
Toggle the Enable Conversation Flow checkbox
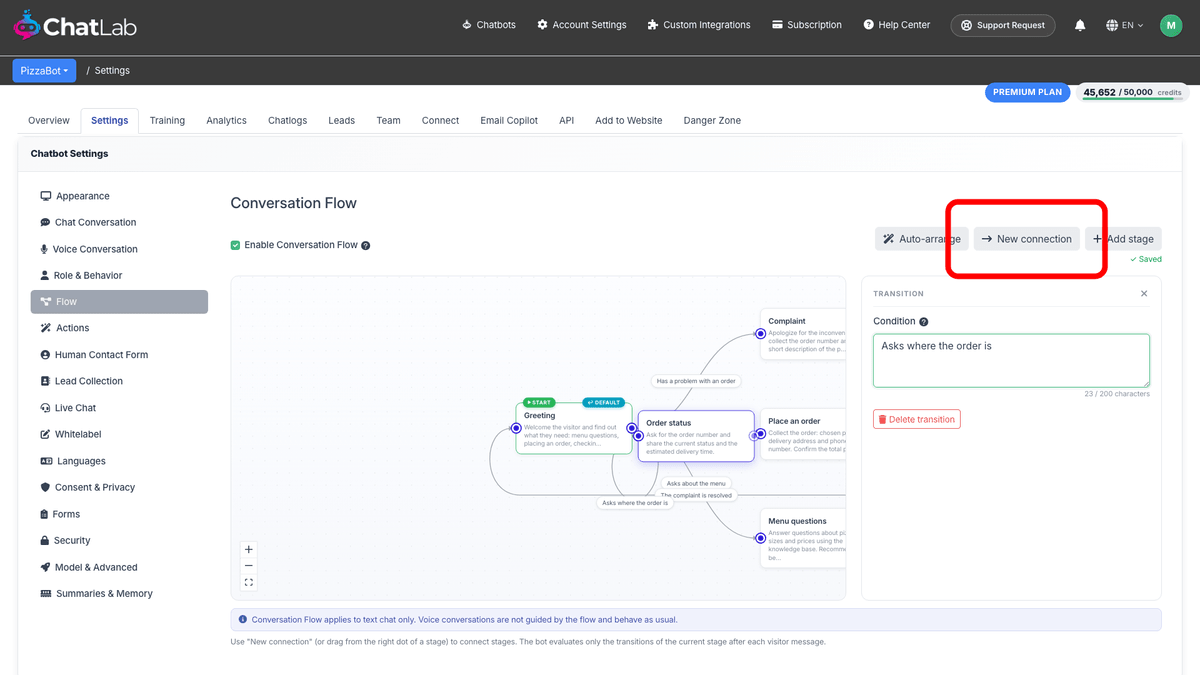point(236,245)
